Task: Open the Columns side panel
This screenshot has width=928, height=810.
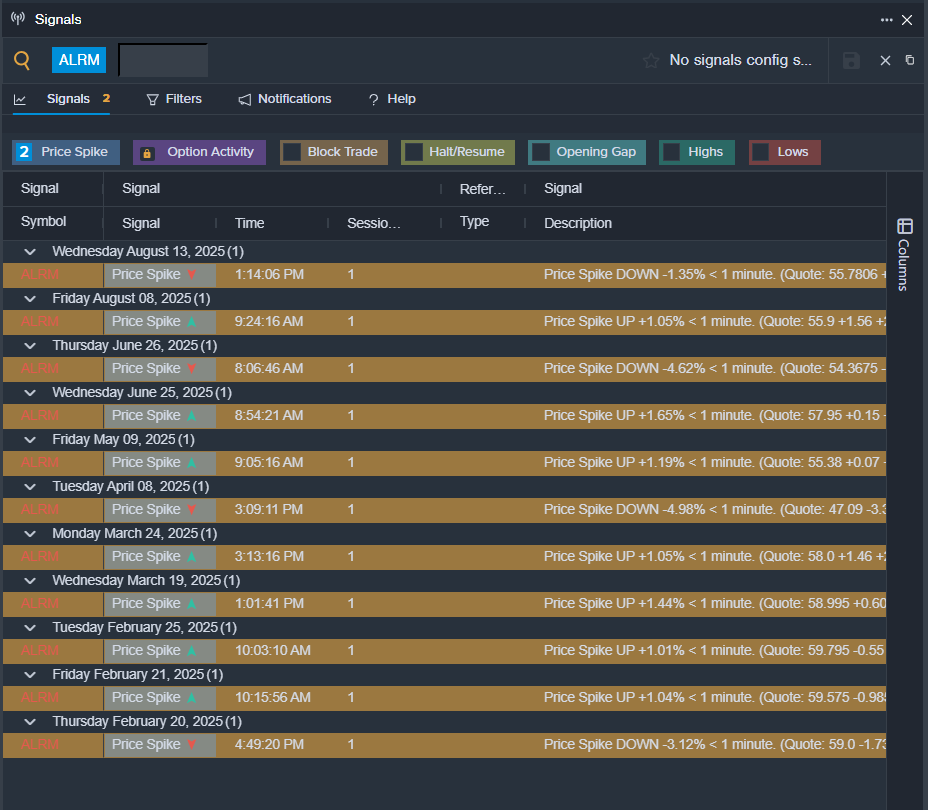Action: 904,254
